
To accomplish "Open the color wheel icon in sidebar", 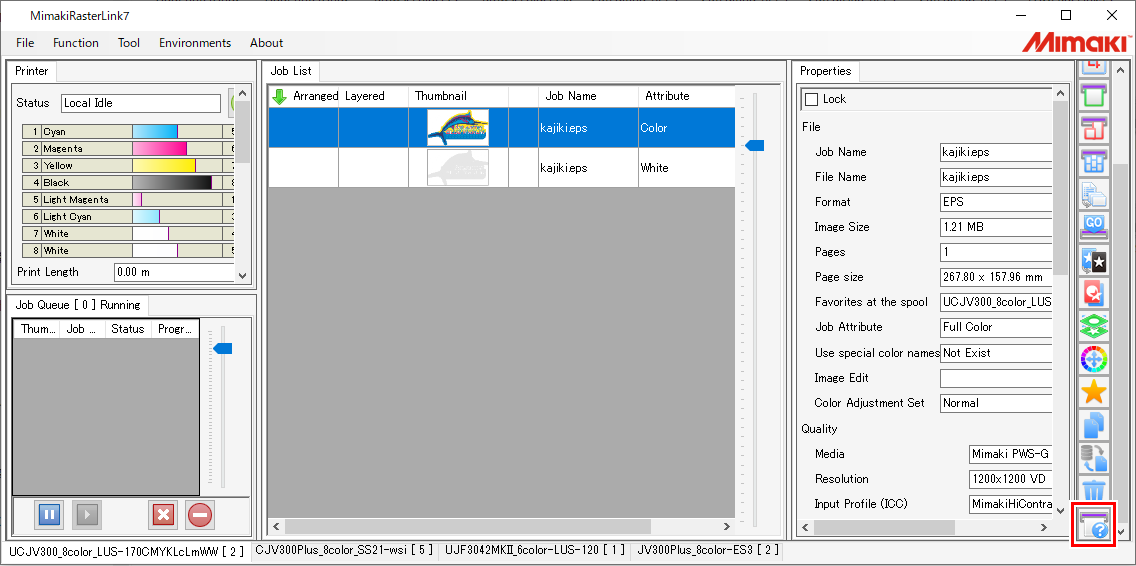I will coord(1094,358).
